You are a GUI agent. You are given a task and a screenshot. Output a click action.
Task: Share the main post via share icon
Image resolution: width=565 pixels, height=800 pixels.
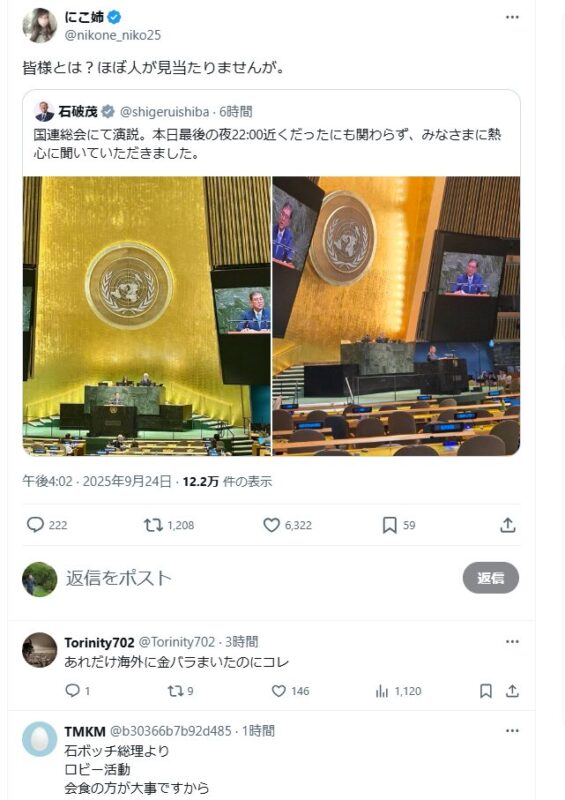[x=507, y=525]
